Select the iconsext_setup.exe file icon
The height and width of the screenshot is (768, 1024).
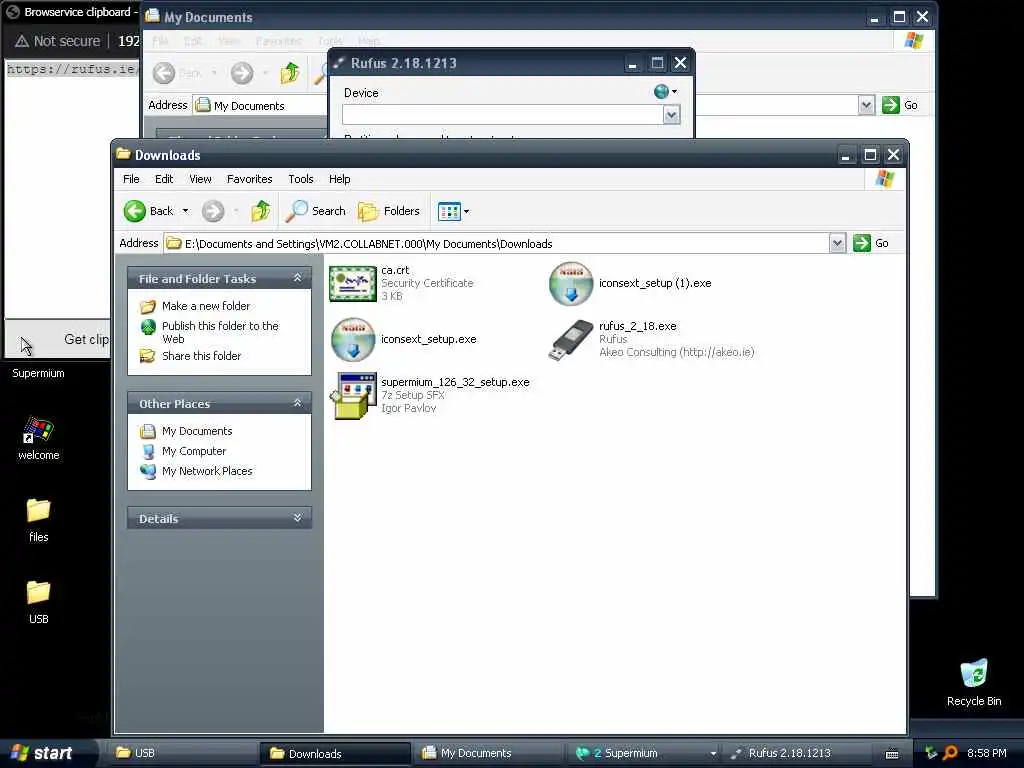tap(353, 340)
